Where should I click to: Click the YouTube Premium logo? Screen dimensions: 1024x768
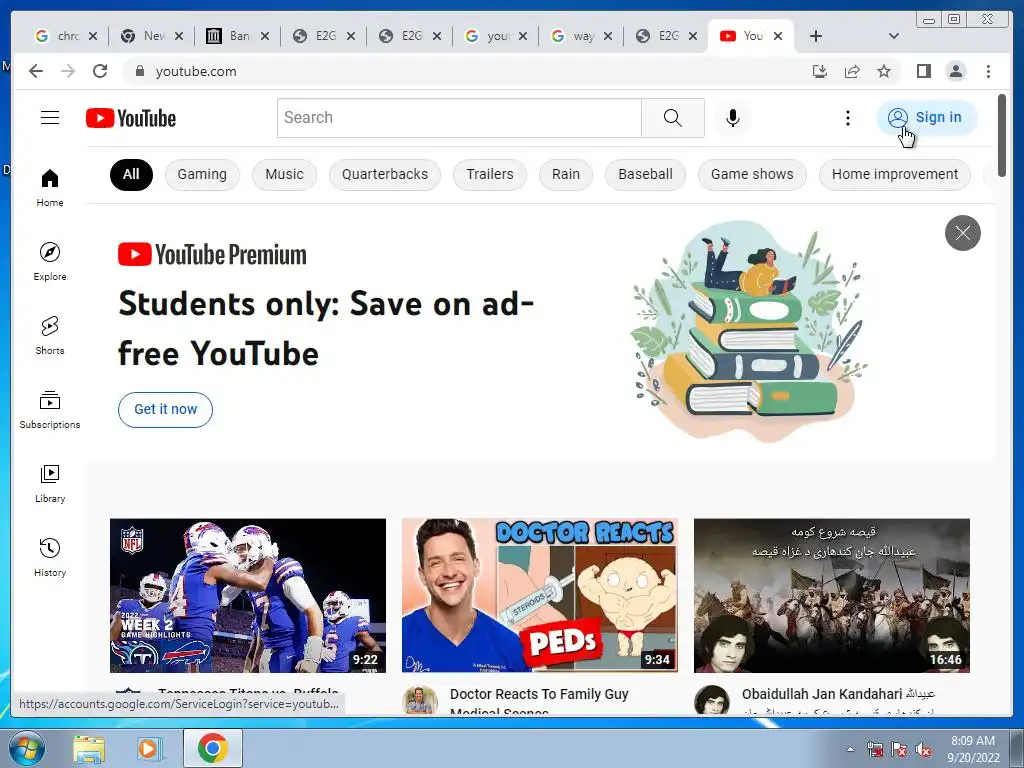point(212,255)
